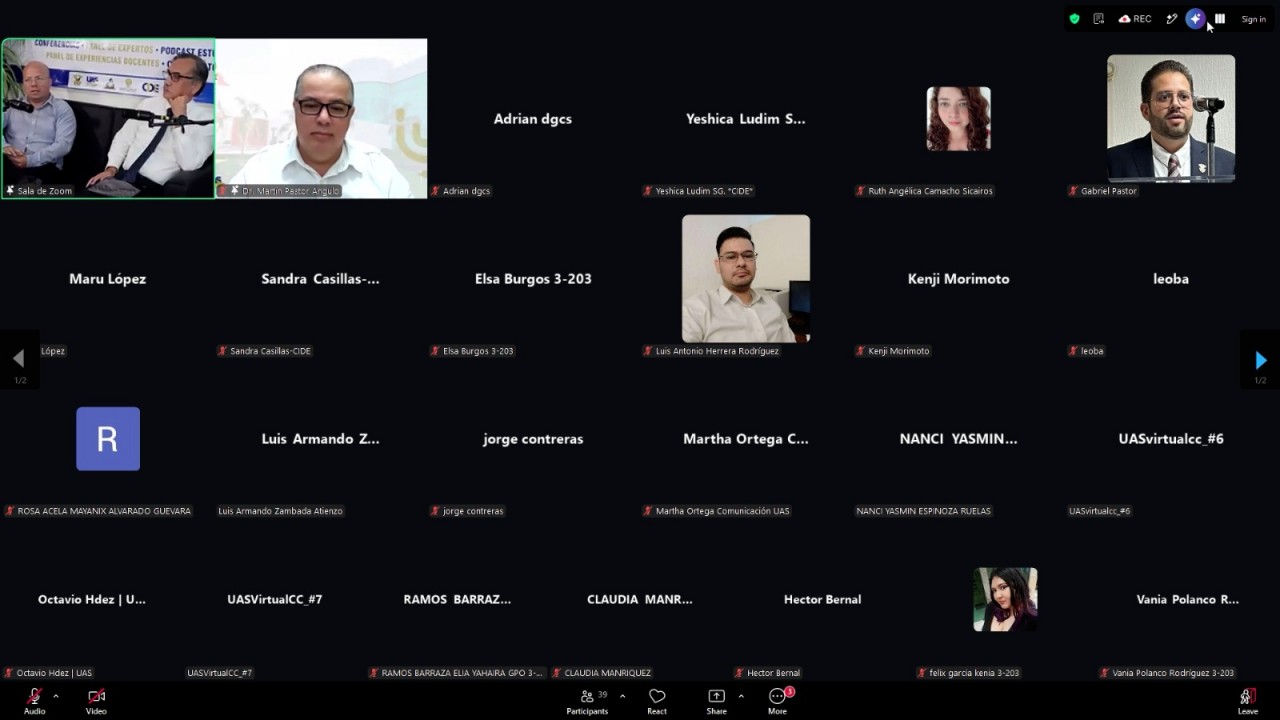Turn on camera with Video button
Screen dimensions: 1280x720
(x=96, y=700)
